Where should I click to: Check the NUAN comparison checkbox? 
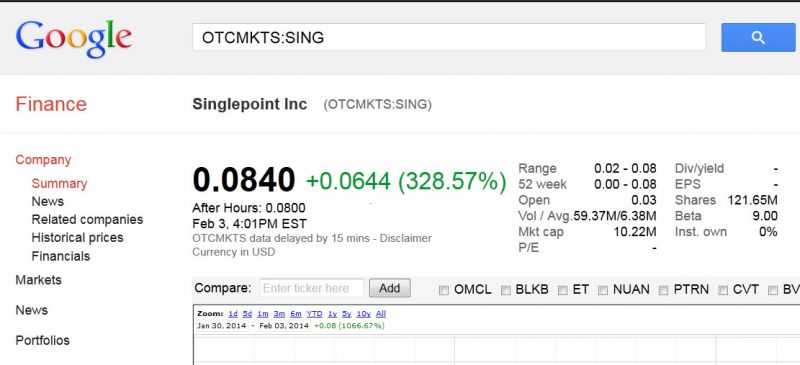coord(603,290)
